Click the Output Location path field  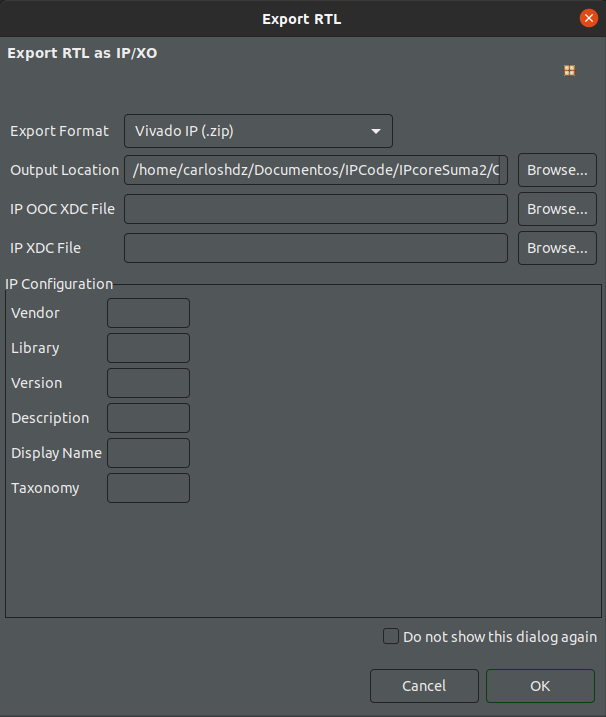point(316,170)
